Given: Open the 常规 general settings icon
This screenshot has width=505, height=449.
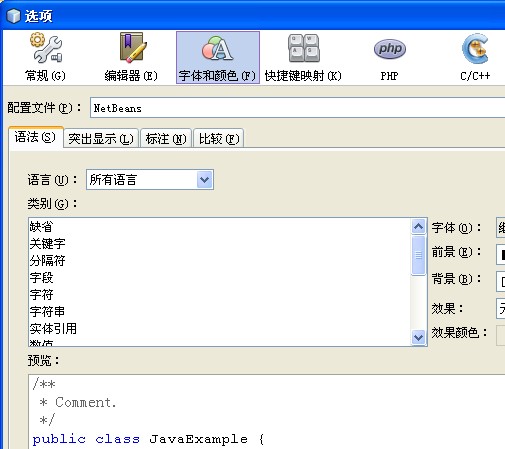Looking at the screenshot, I should click(x=46, y=57).
